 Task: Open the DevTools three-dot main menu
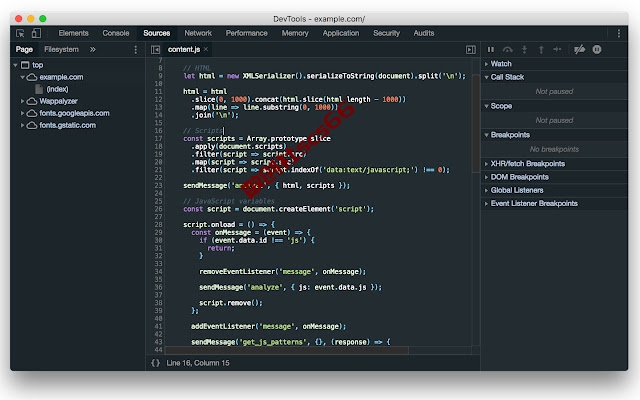(x=619, y=33)
